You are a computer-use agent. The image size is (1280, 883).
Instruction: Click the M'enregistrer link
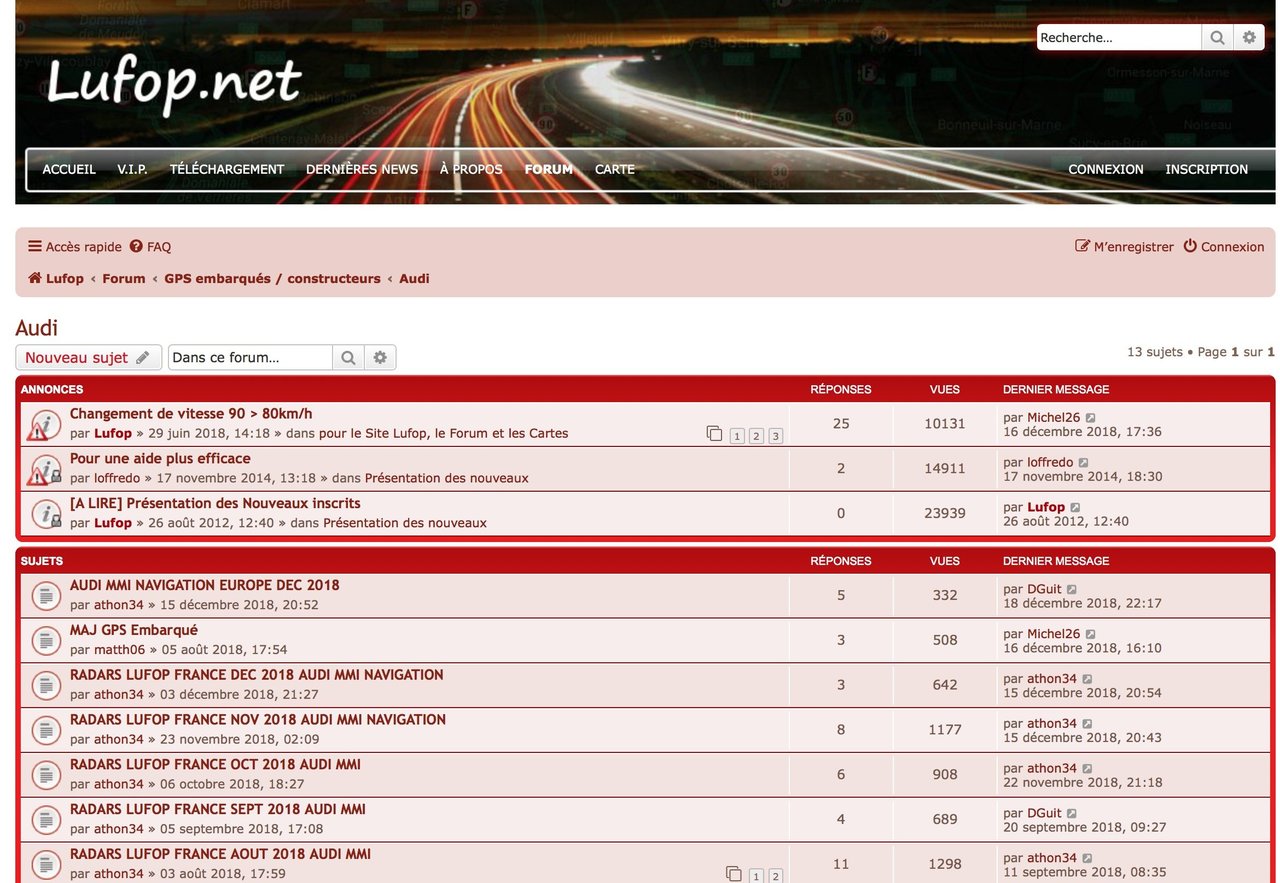point(1124,247)
